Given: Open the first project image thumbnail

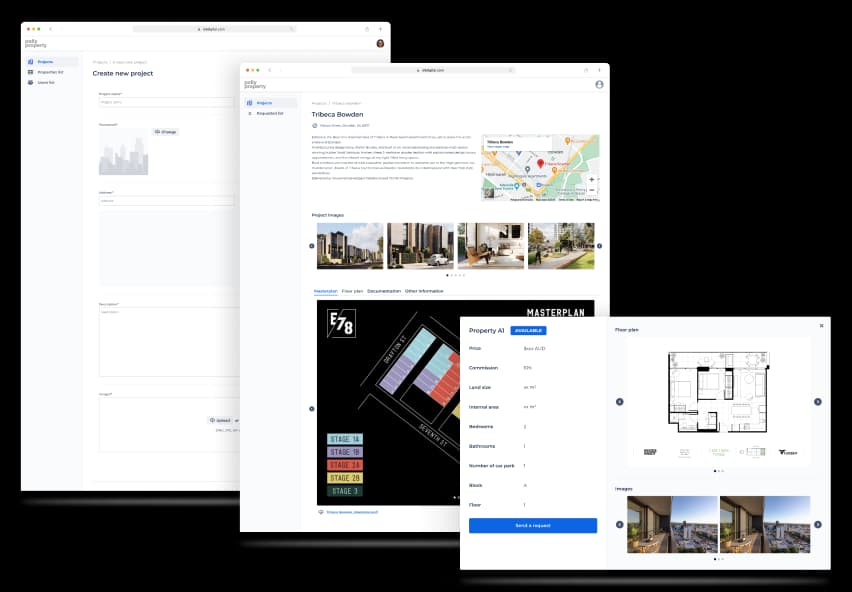Looking at the screenshot, I should pyautogui.click(x=349, y=245).
